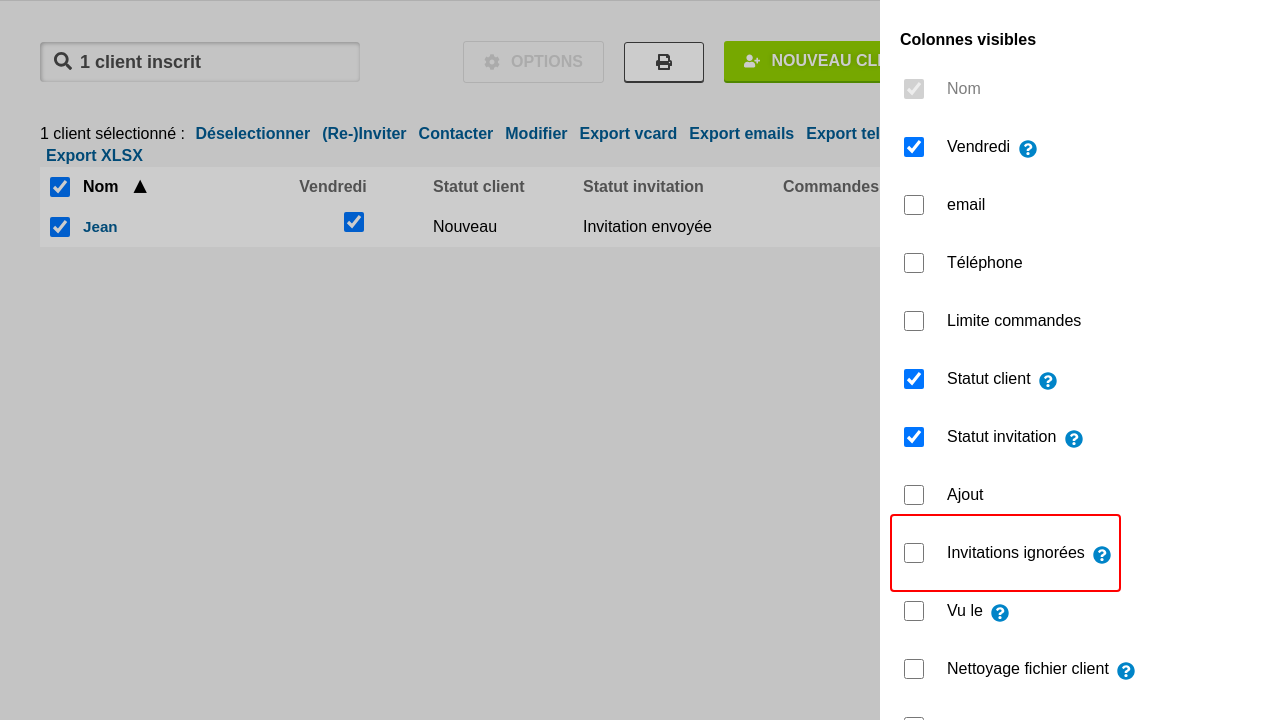The height and width of the screenshot is (720, 1280).
Task: Click the Nouveau client button
Action: point(810,61)
